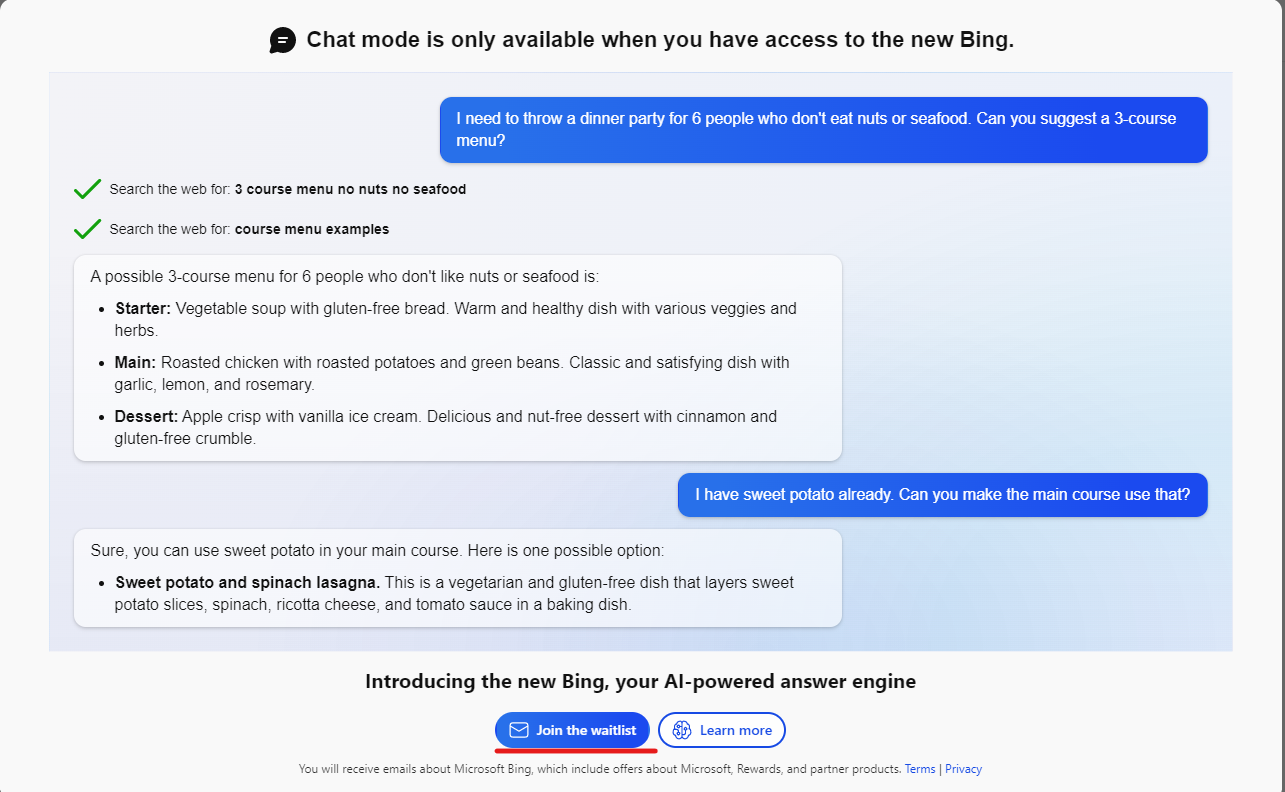Click the sweet potato lasagna response card
This screenshot has height=792, width=1285.
pos(458,578)
